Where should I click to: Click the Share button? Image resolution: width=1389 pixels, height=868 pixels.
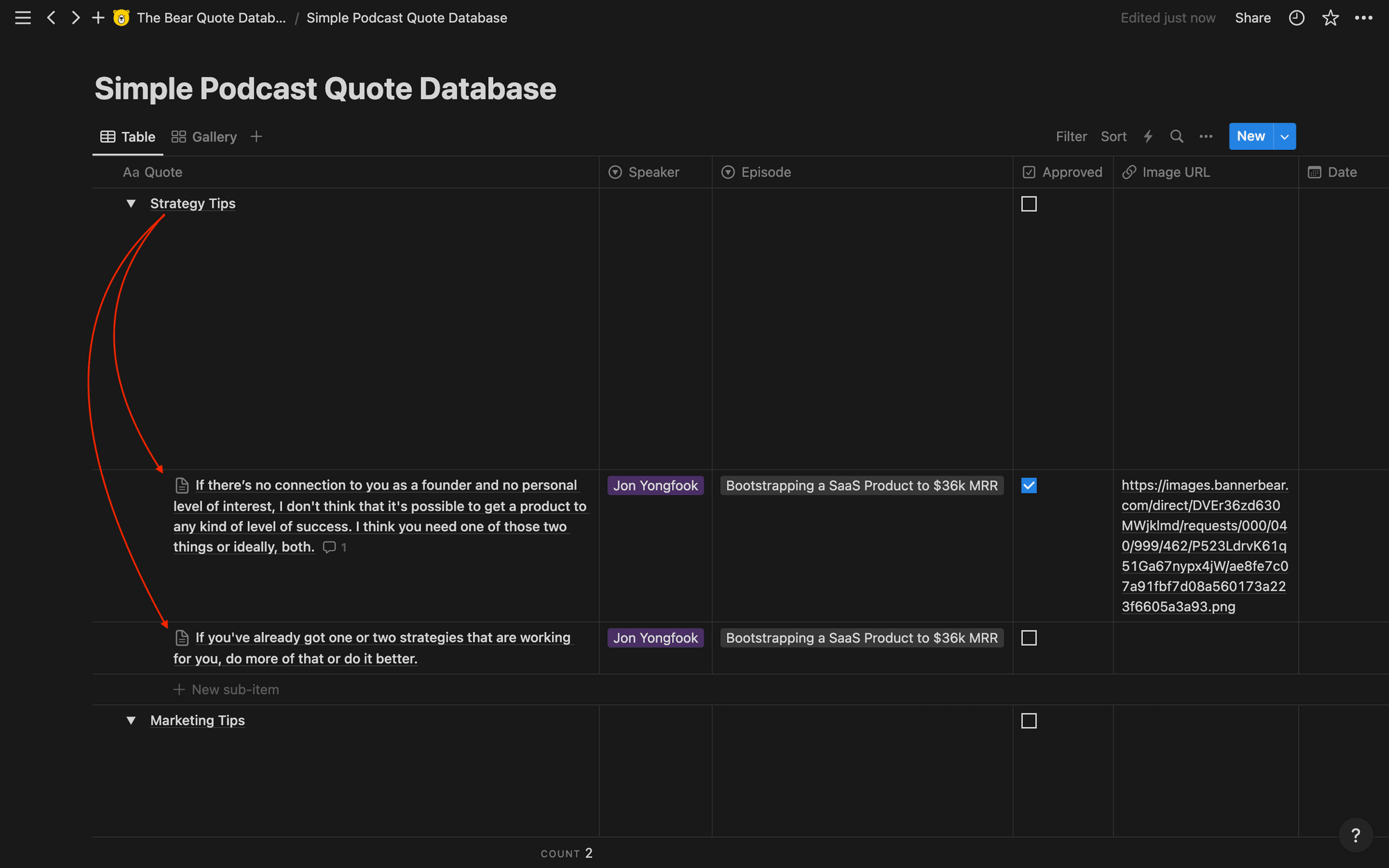pos(1252,18)
